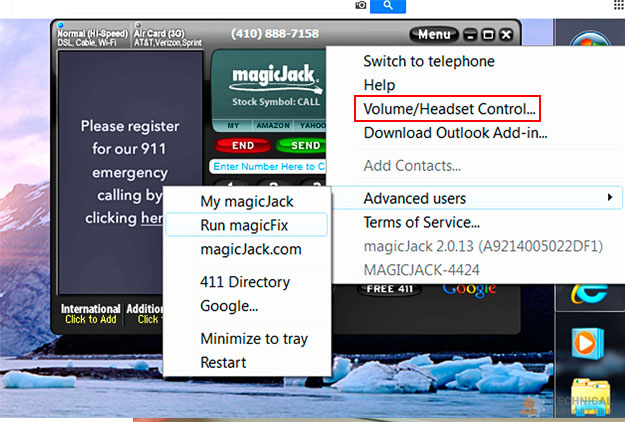Open Windows Explorer folder icon
This screenshot has width=625, height=422.
coord(590,397)
